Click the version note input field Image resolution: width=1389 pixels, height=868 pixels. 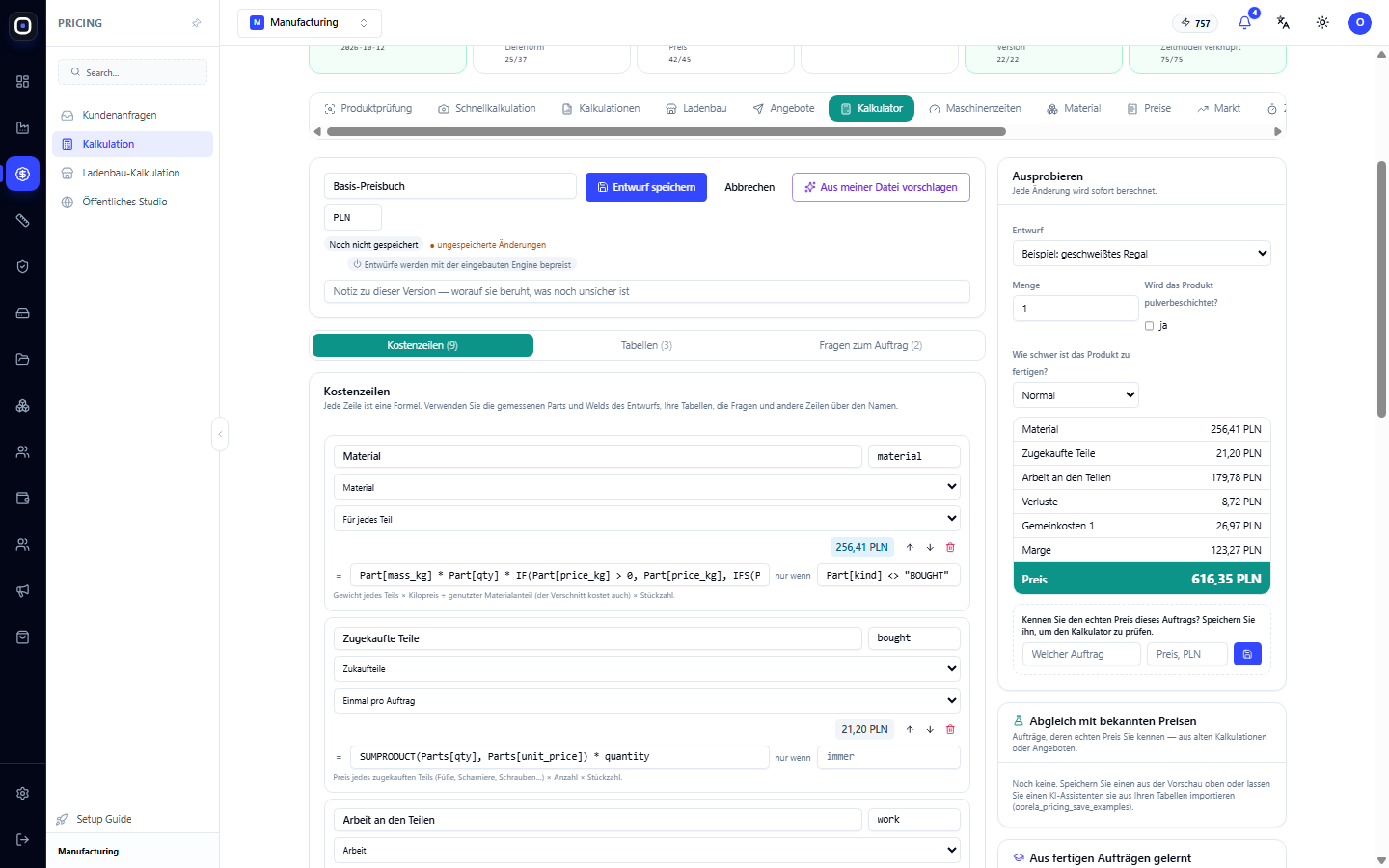[x=647, y=291]
